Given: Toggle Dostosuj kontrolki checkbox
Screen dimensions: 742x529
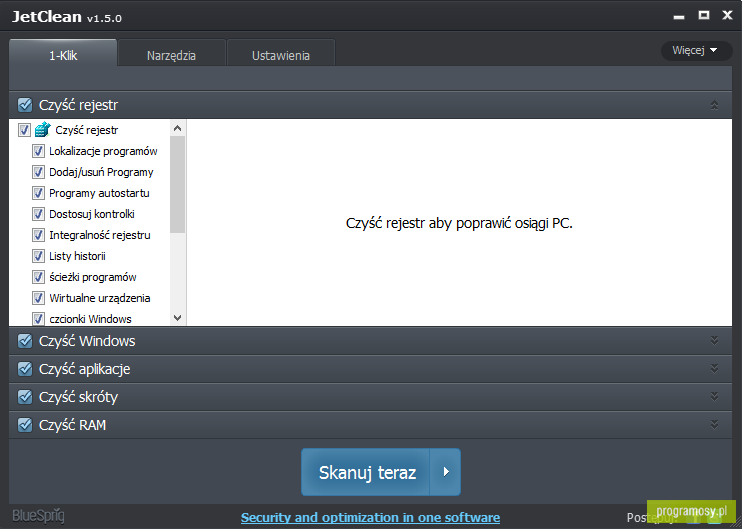Looking at the screenshot, I should click(38, 214).
